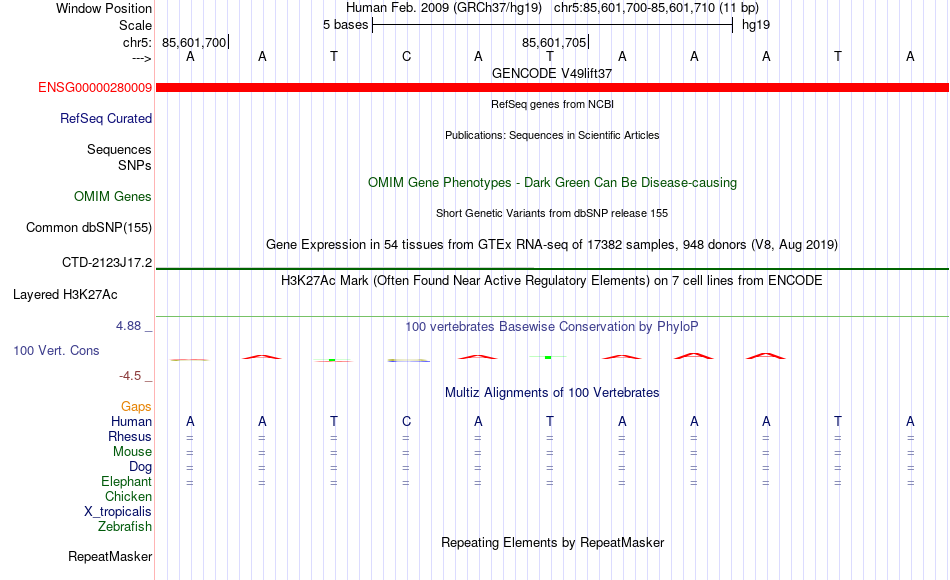This screenshot has width=950, height=580.
Task: Click the -4.5 PhyloP lower scale value
Action: [130, 376]
